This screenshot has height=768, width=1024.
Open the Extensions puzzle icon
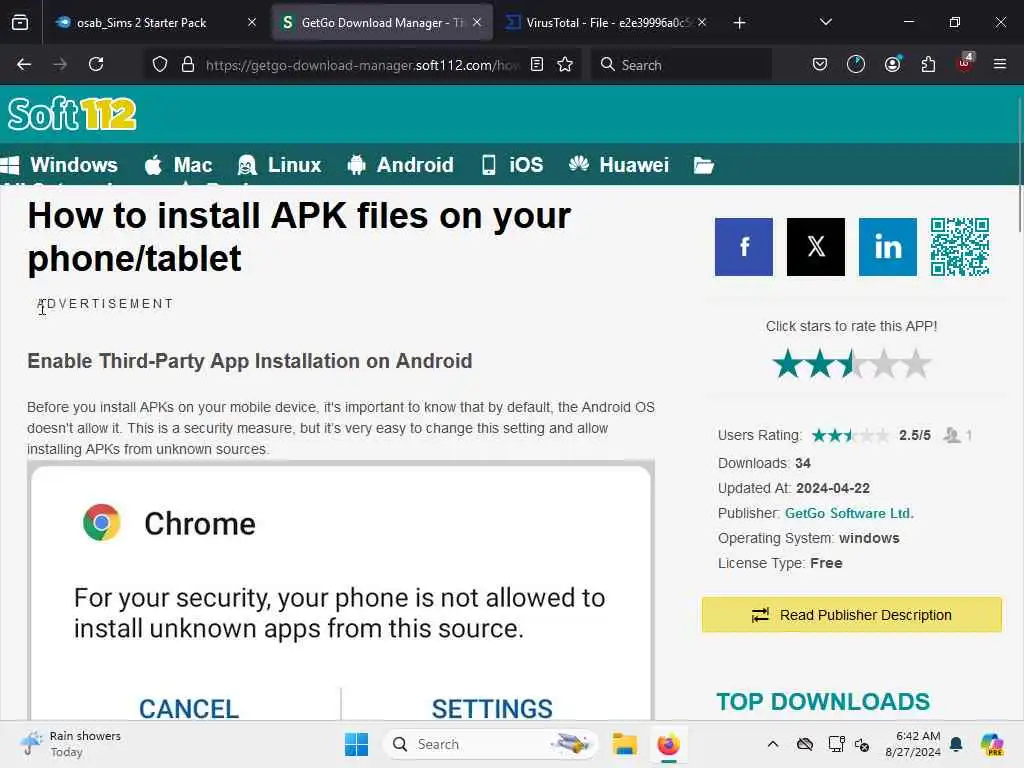[x=928, y=64]
